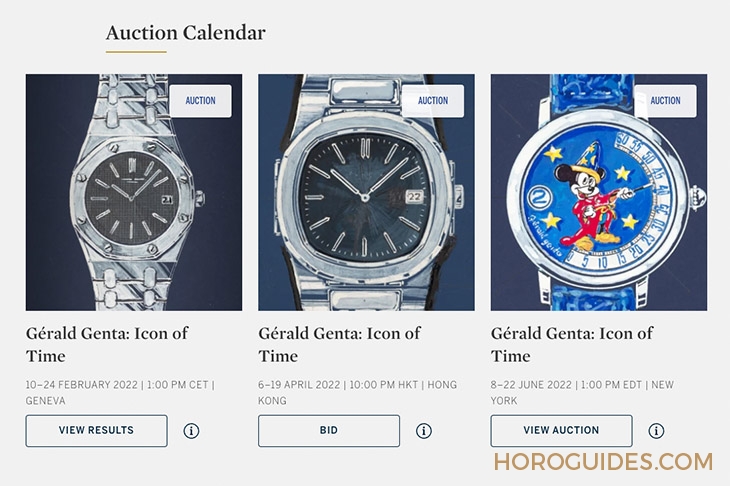Image resolution: width=730 pixels, height=486 pixels.
Task: Open the Mickey Mouse watch artwork thumbnail
Action: [599, 192]
